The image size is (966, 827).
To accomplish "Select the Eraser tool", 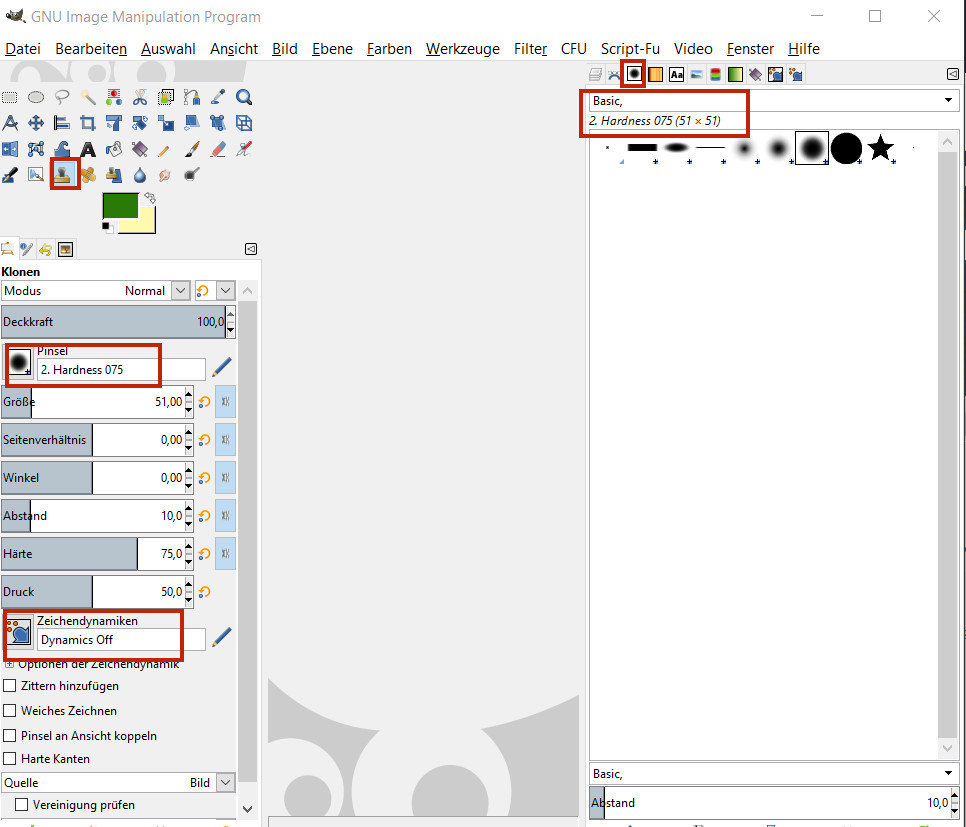I will (x=217, y=149).
